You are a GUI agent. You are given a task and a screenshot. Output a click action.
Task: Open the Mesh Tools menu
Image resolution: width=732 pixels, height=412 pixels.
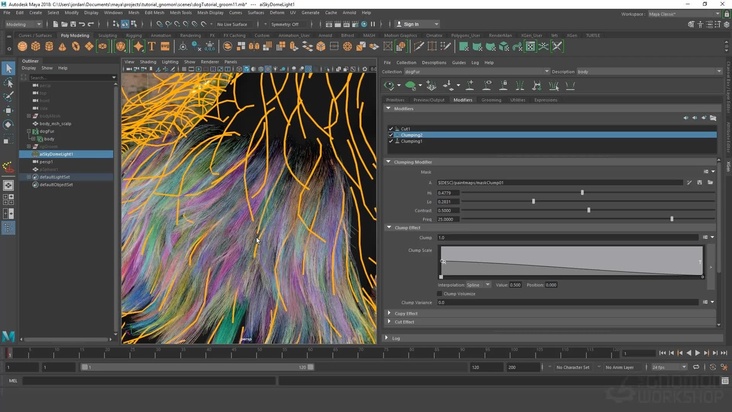180,13
